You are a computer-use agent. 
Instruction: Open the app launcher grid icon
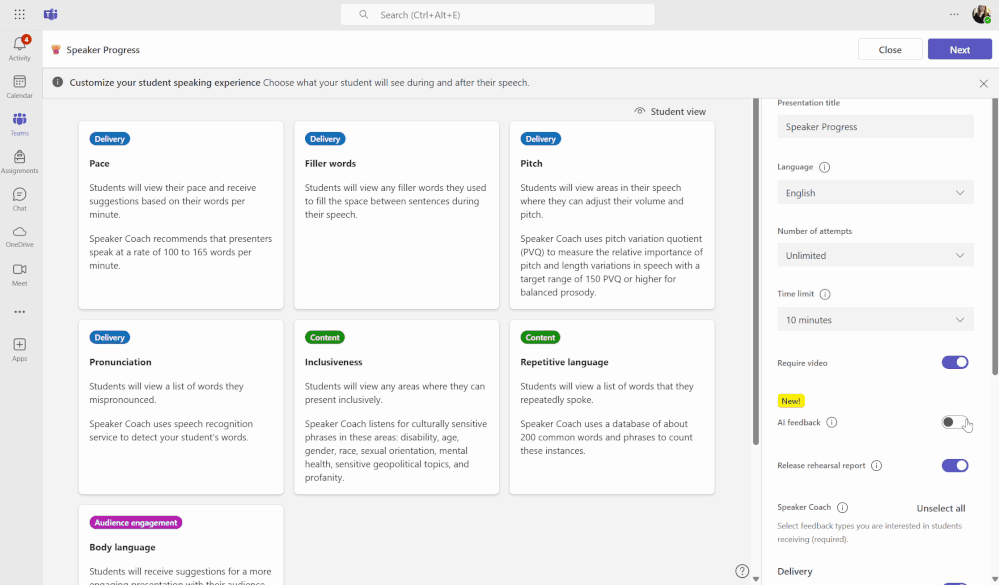tap(20, 14)
